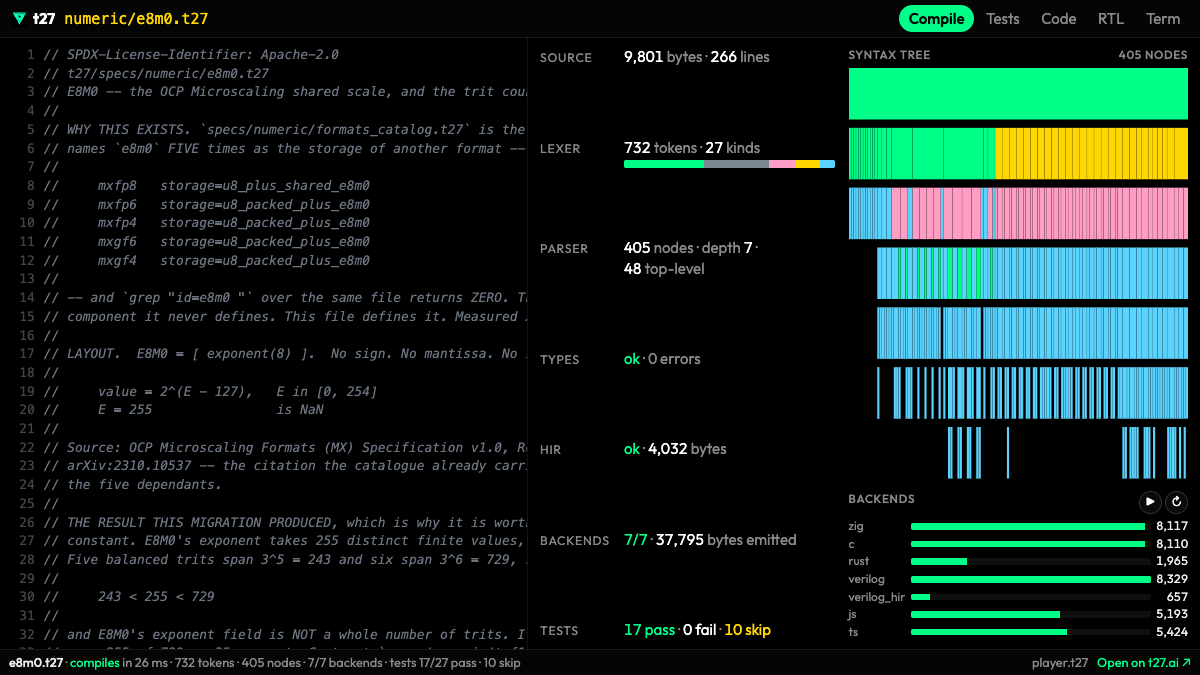Image resolution: width=1200 pixels, height=675 pixels.
Task: Click the 'Open on t27.ai' link
Action: click(1144, 663)
